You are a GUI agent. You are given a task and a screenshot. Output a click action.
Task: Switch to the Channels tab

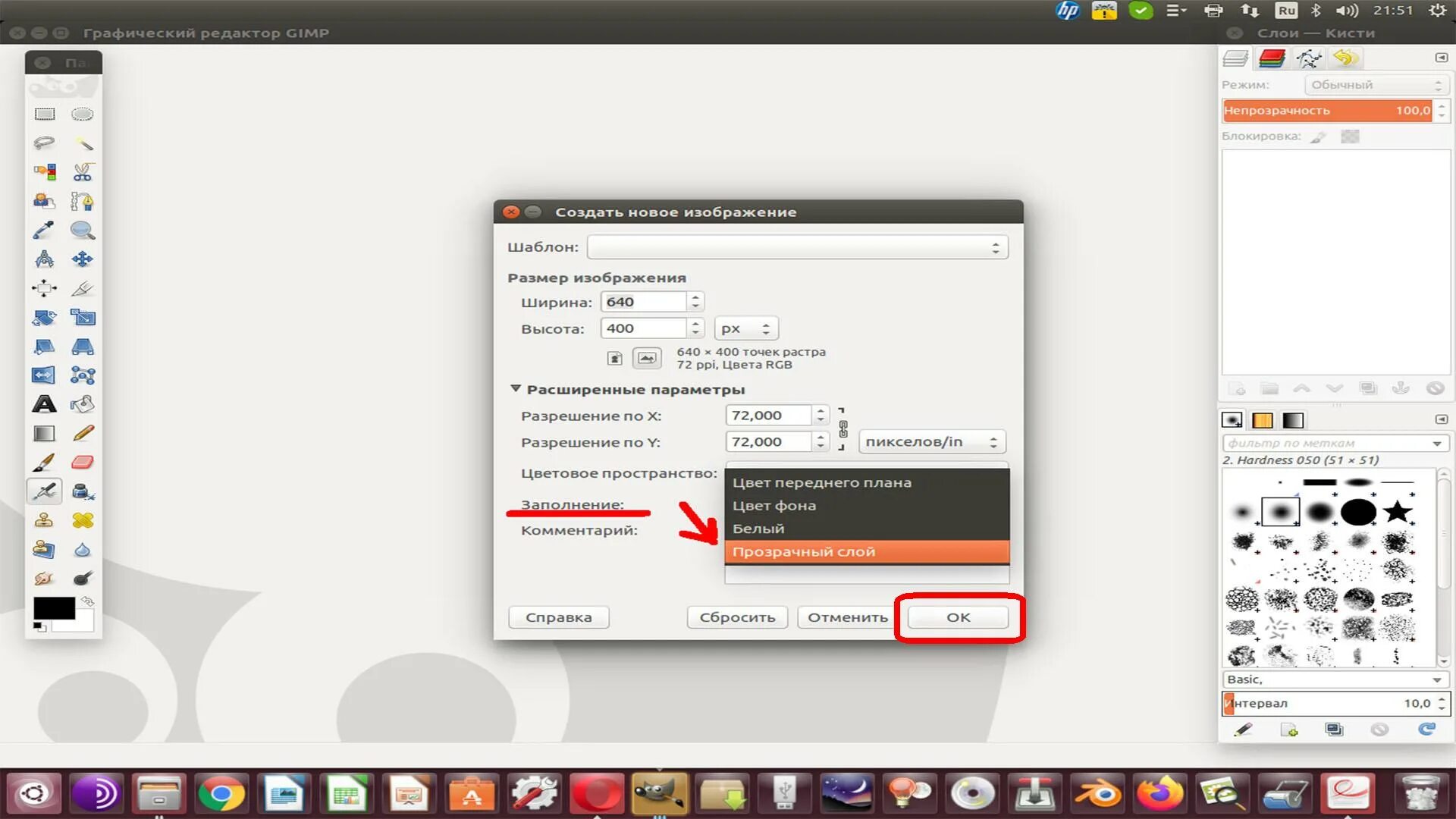[x=1272, y=58]
